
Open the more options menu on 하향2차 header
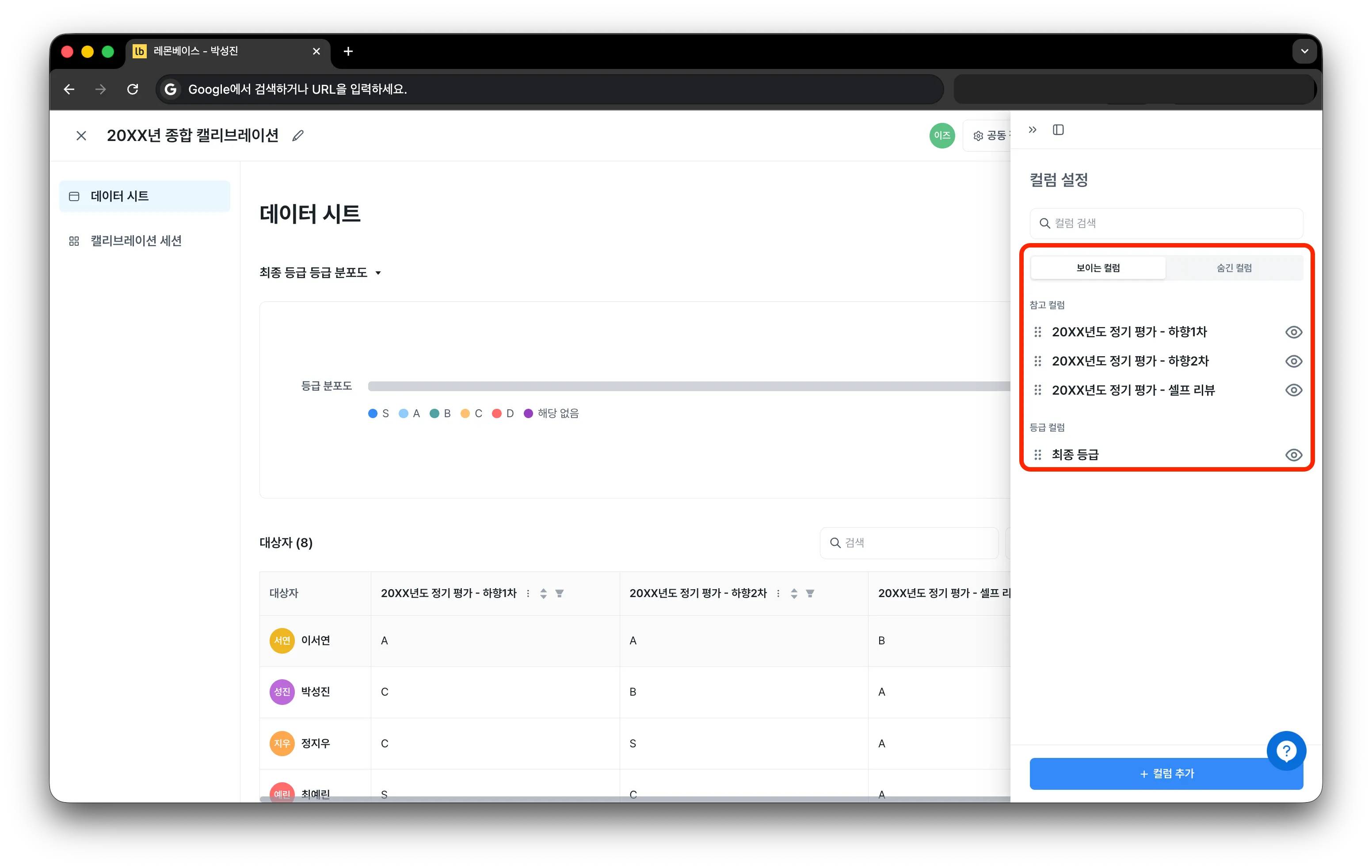(x=778, y=594)
